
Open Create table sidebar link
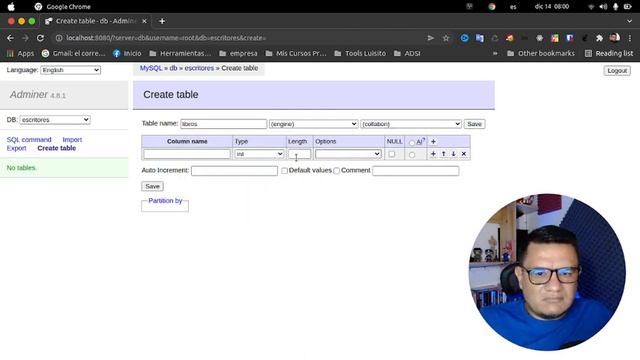tap(57, 148)
